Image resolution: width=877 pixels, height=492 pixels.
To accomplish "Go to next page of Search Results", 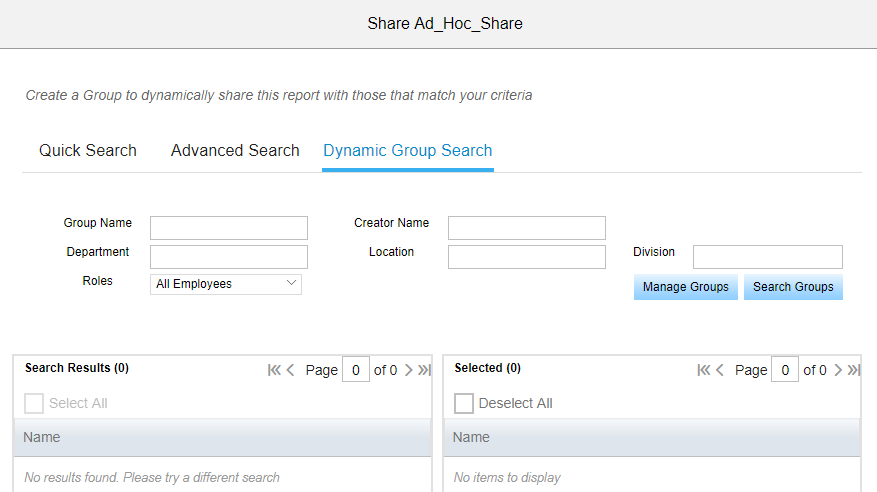I will point(408,370).
